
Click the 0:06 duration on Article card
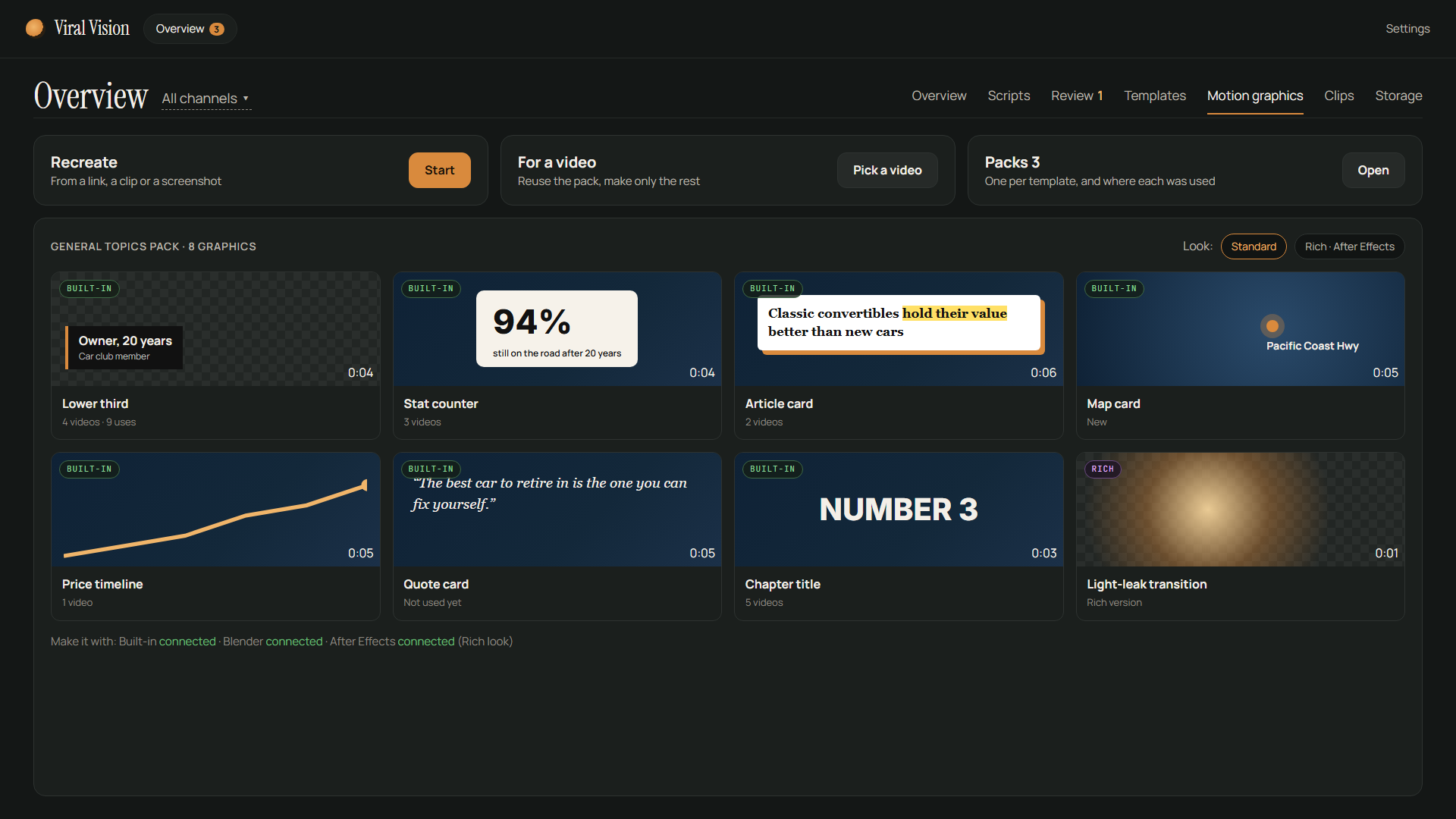pyautogui.click(x=1043, y=372)
